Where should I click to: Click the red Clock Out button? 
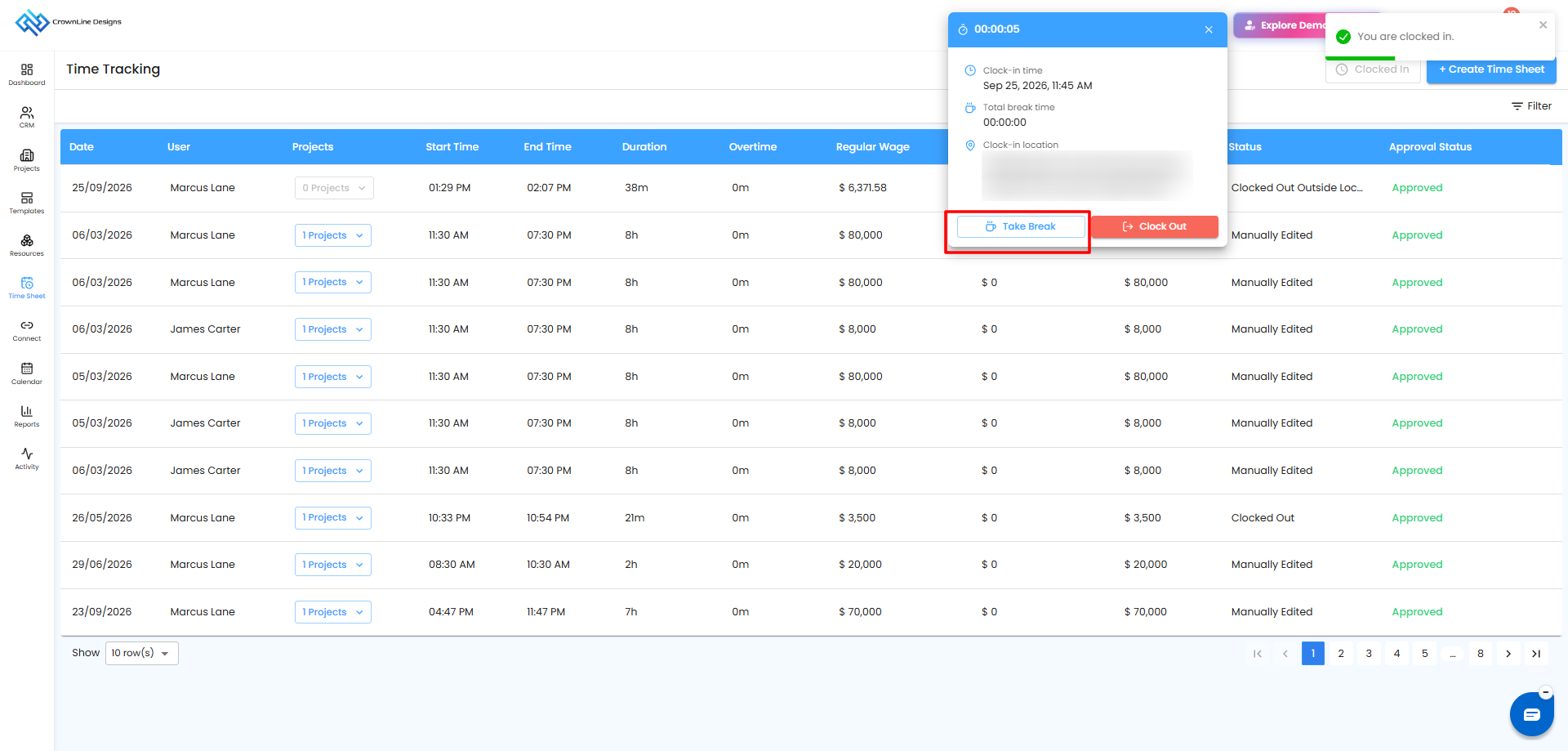click(x=1155, y=226)
